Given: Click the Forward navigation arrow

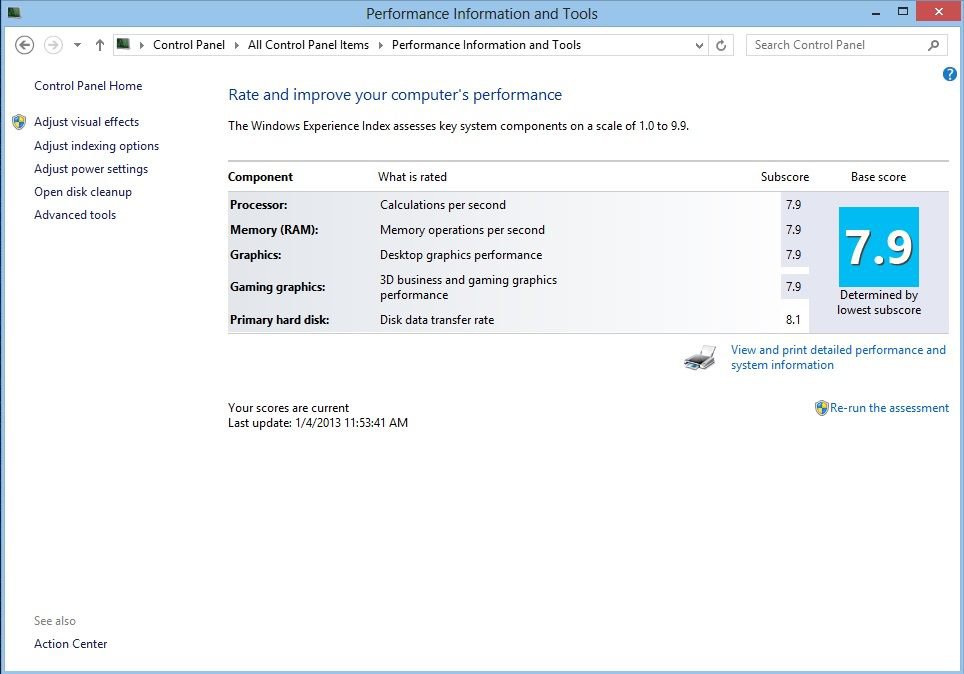Looking at the screenshot, I should [x=53, y=45].
